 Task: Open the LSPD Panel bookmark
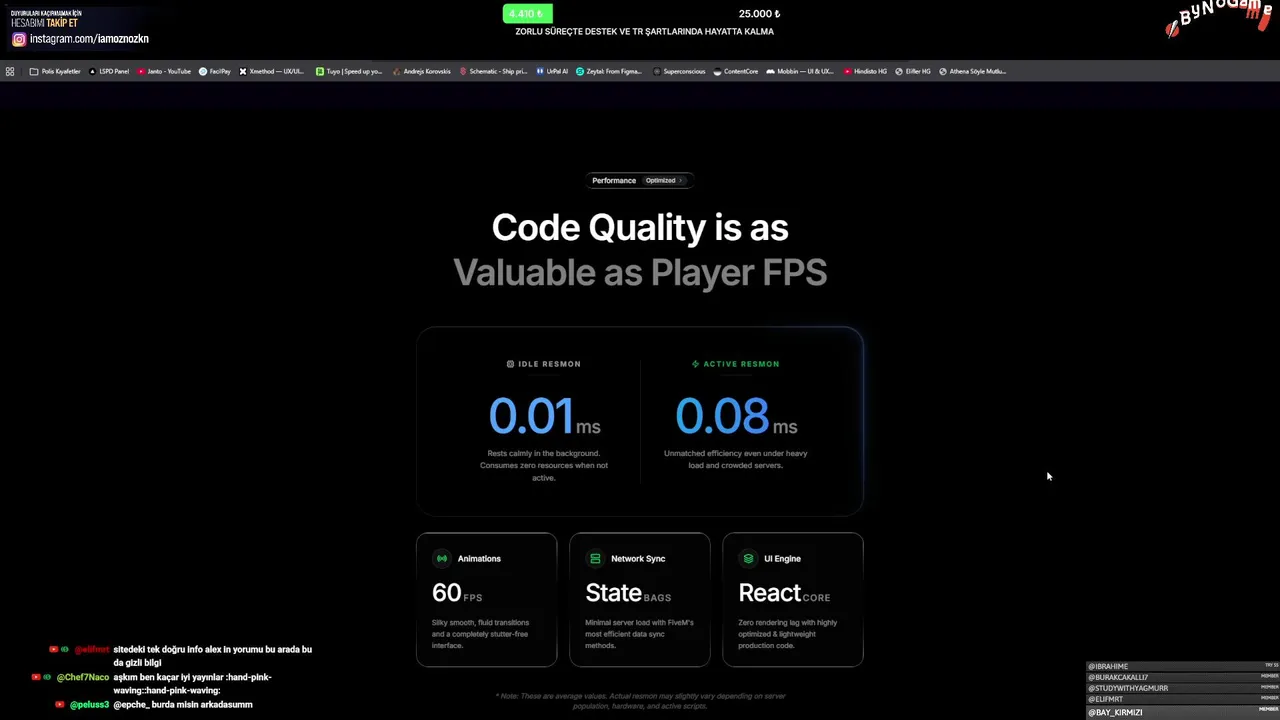(109, 71)
